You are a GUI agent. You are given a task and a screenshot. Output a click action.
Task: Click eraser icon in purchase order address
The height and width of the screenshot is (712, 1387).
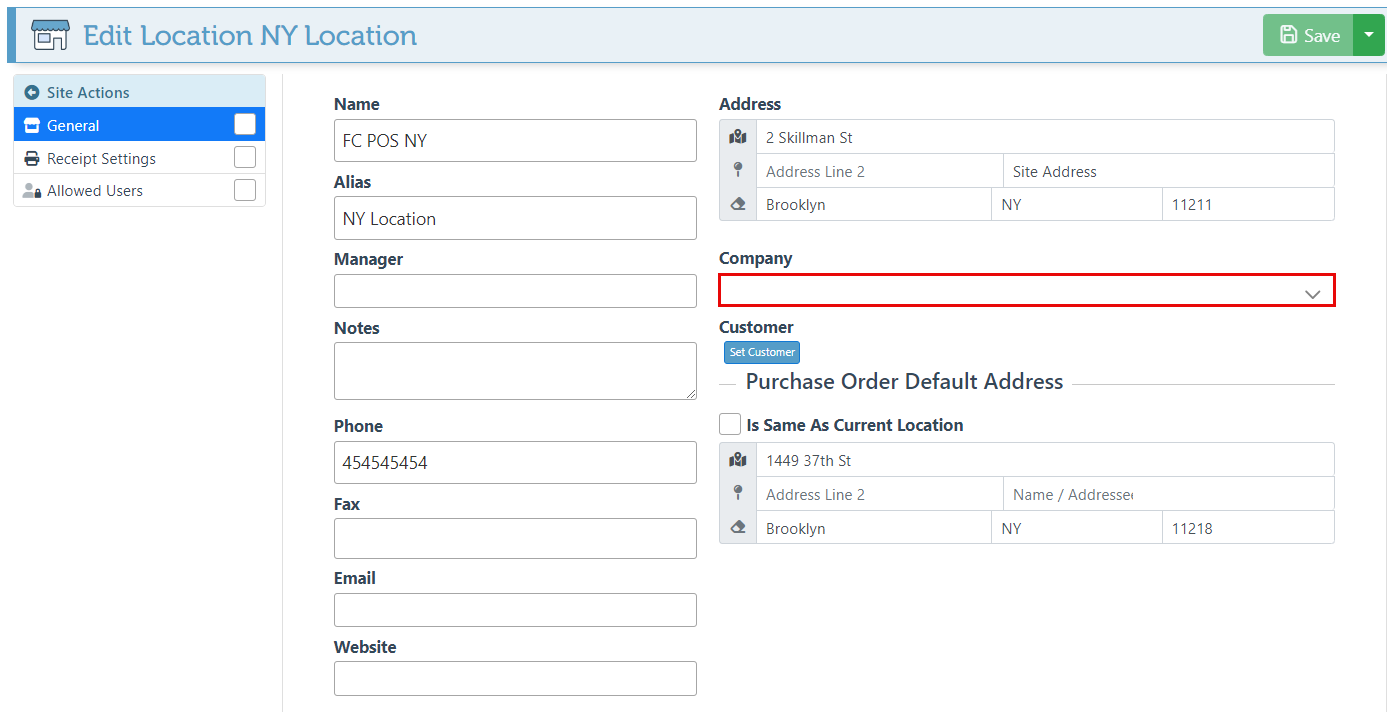(x=738, y=527)
